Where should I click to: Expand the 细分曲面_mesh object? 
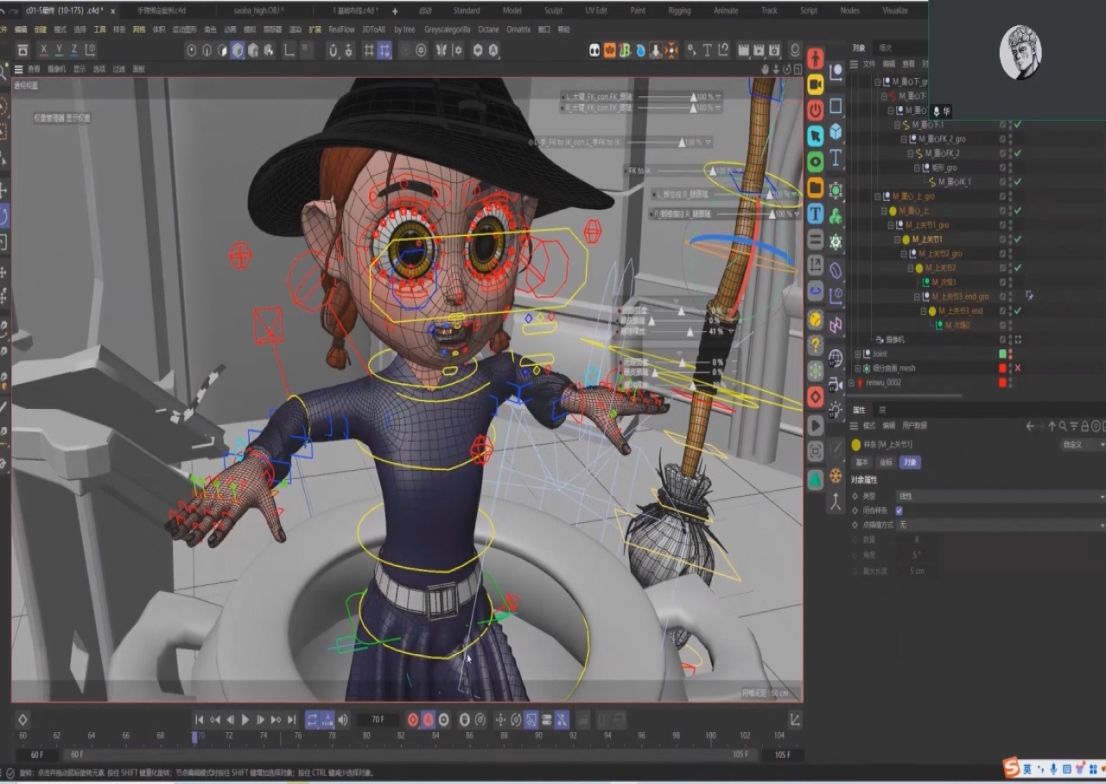pos(858,368)
